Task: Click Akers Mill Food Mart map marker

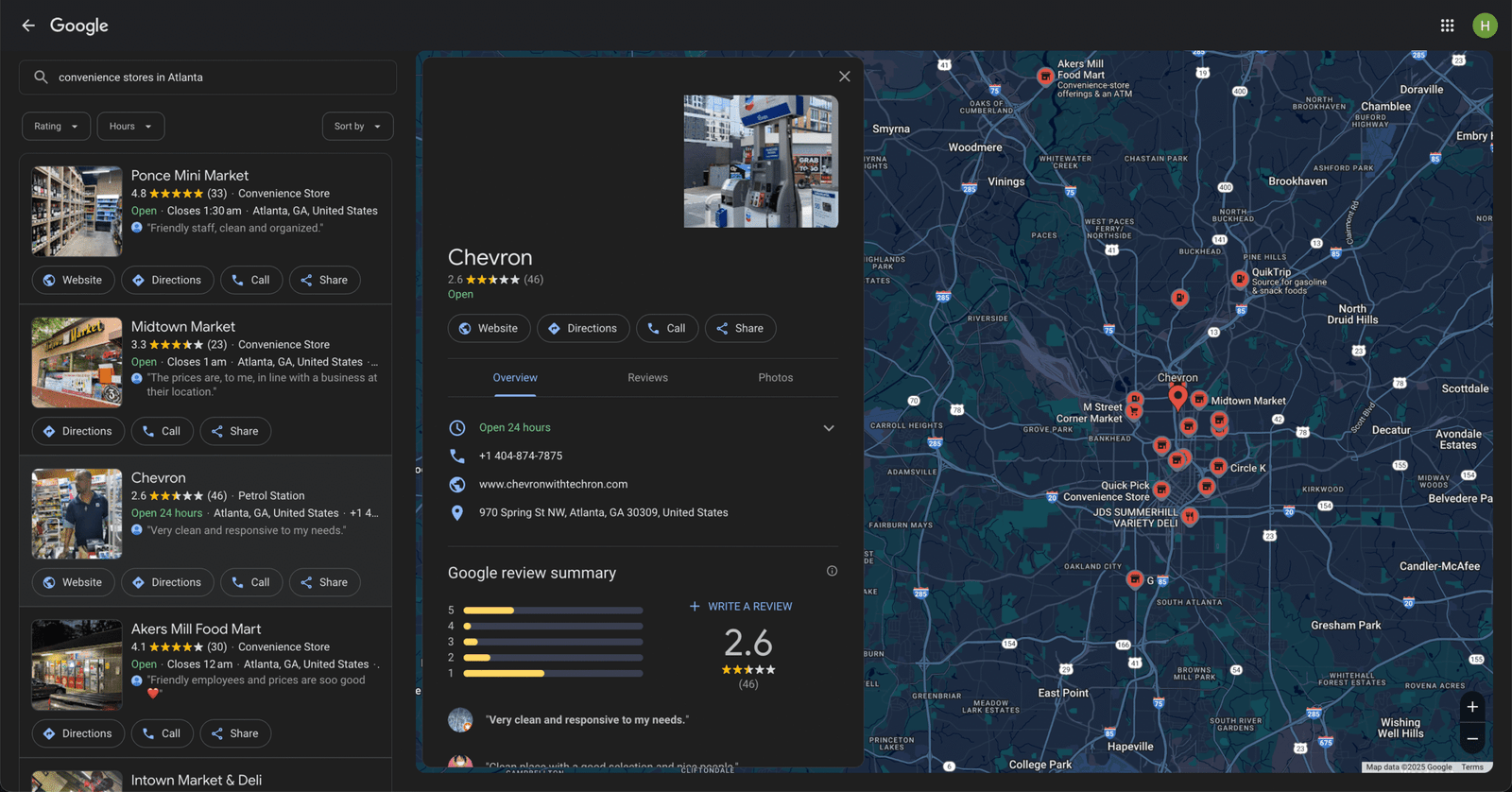Action: 1045,77
